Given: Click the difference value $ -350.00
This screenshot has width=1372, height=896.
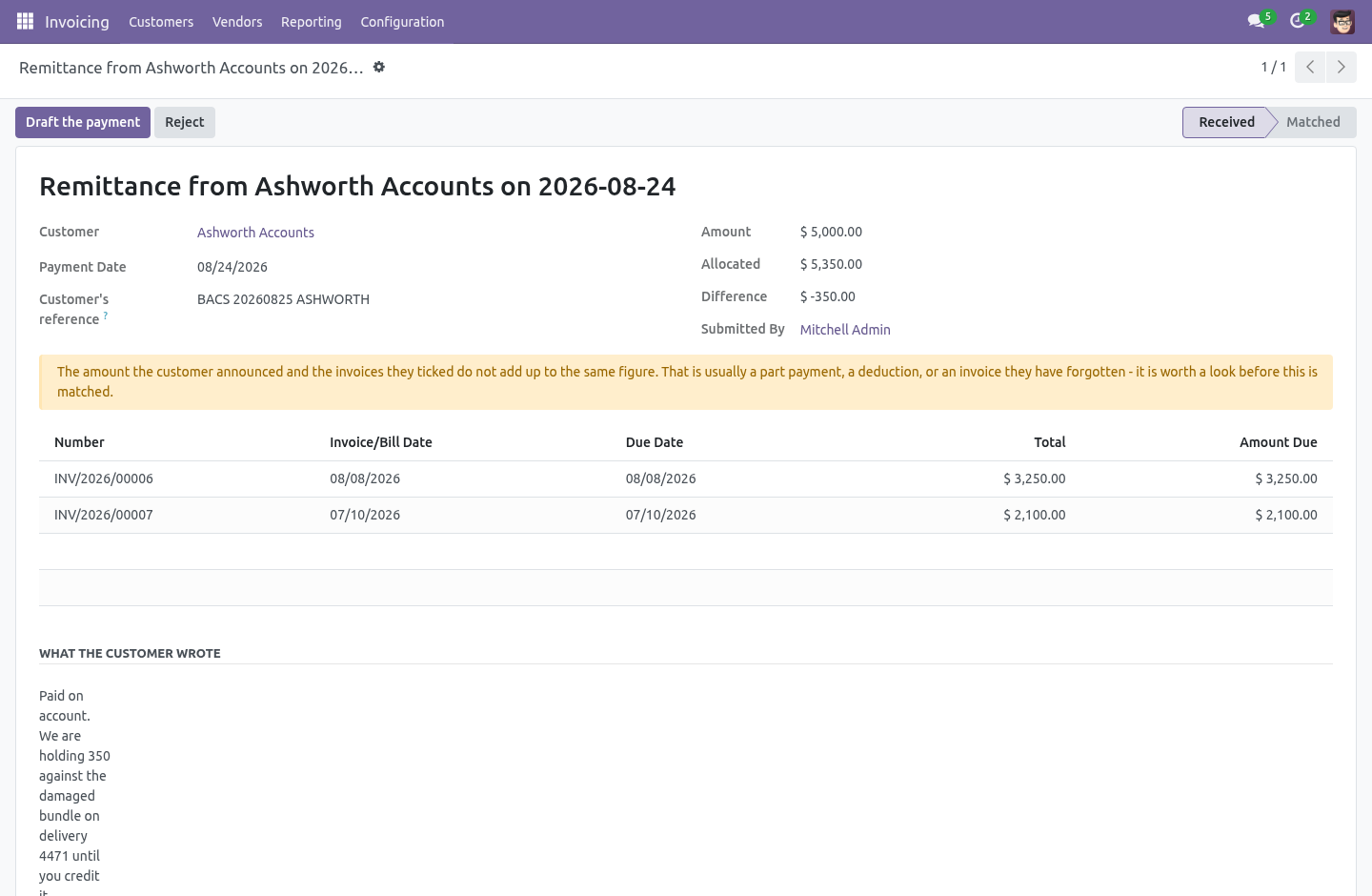Looking at the screenshot, I should 828,296.
